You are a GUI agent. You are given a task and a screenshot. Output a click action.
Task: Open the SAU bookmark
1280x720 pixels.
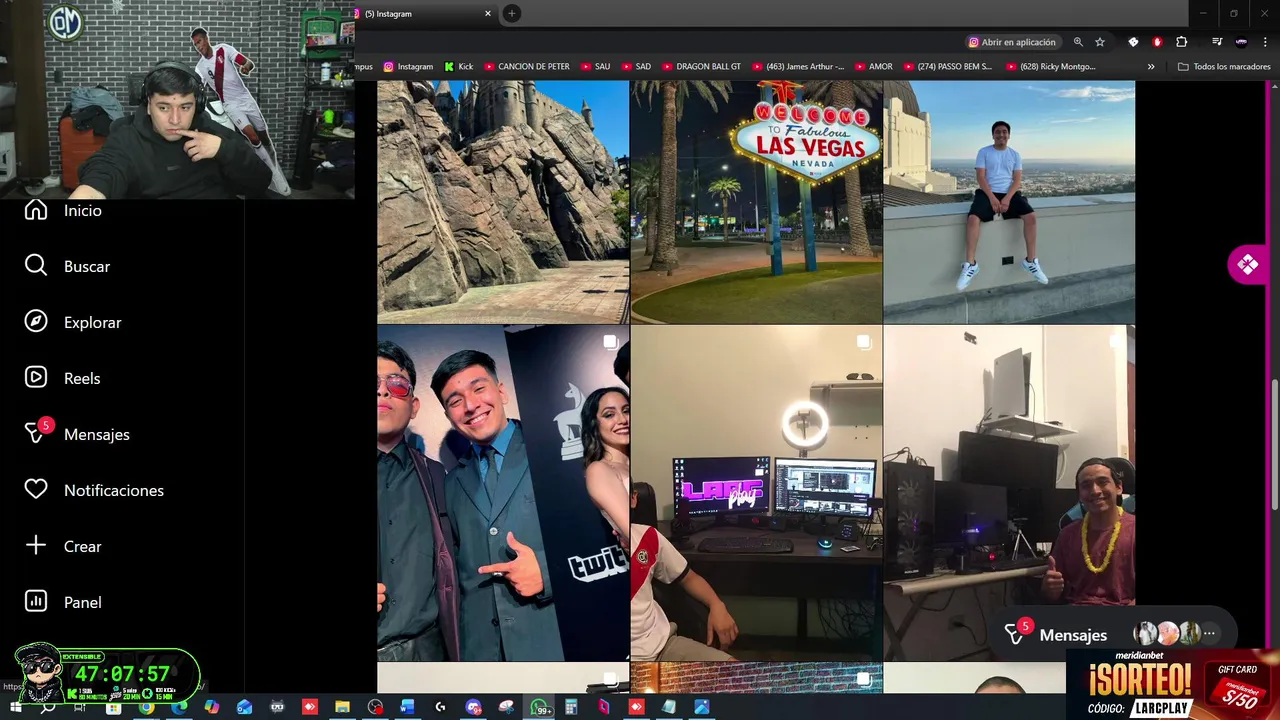coord(595,67)
